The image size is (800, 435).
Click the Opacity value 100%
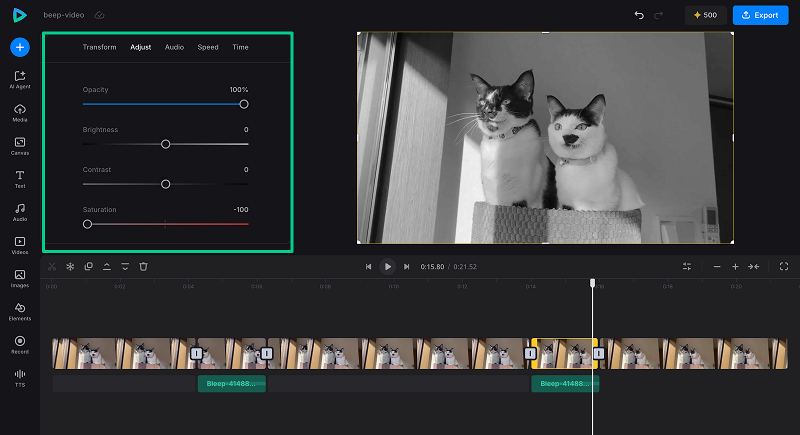[239, 90]
